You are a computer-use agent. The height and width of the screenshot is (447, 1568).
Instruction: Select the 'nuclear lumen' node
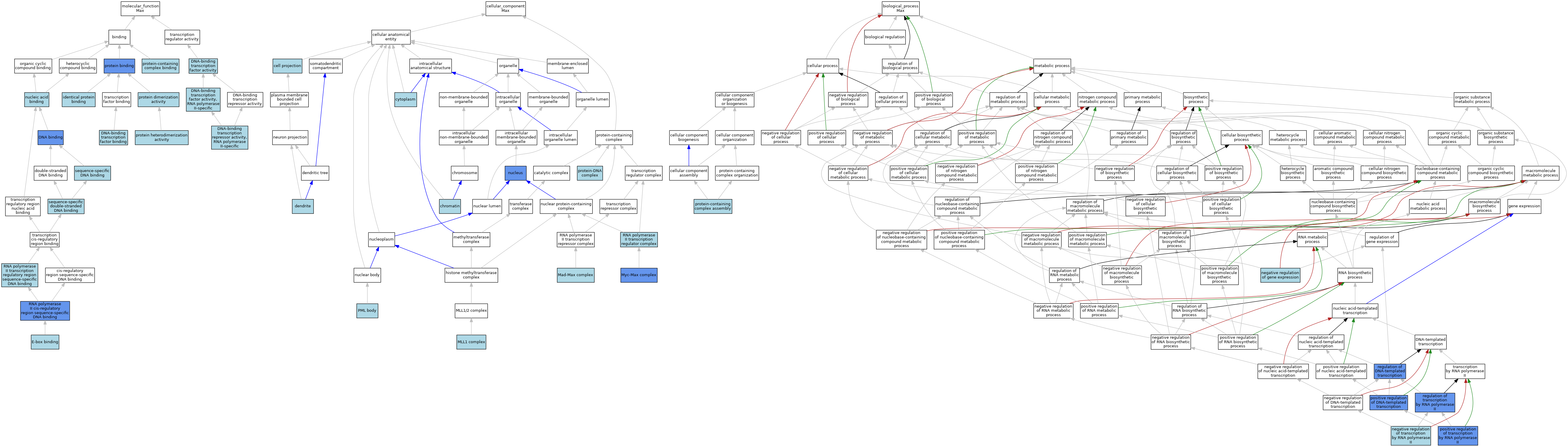487,206
